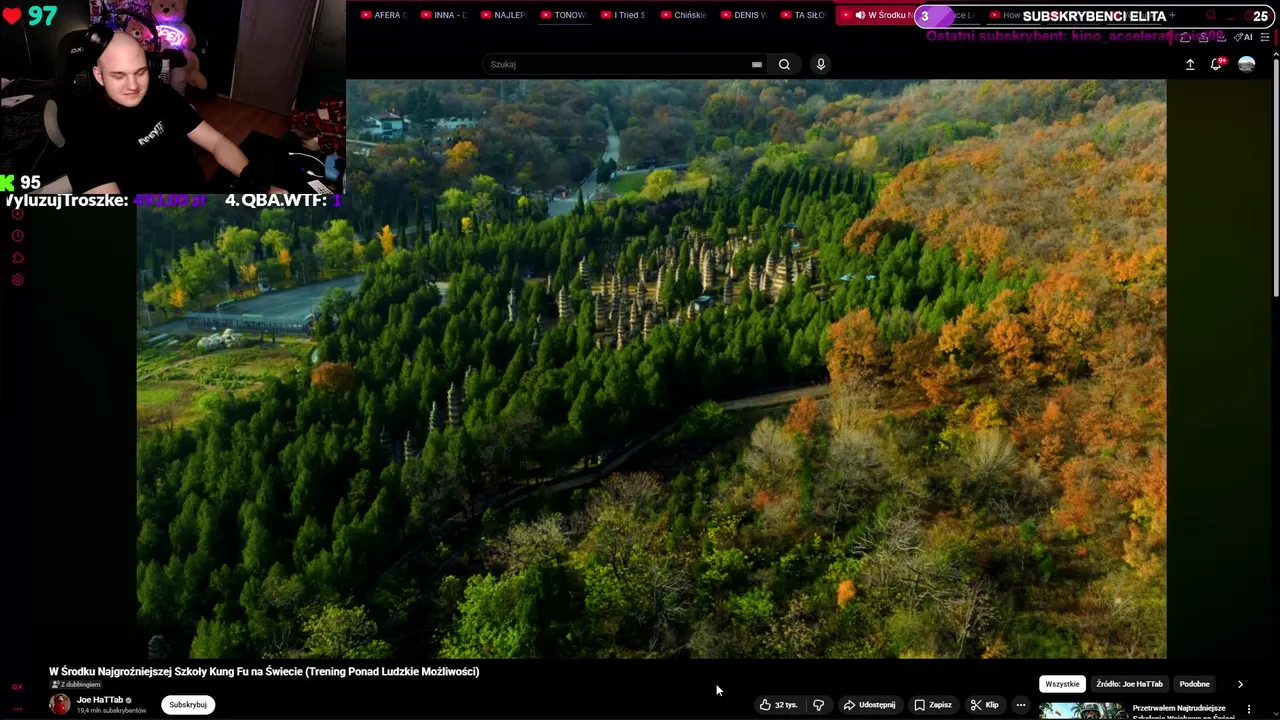Share the video via Udostępnij
Screen dimensions: 1280x720
tap(869, 705)
